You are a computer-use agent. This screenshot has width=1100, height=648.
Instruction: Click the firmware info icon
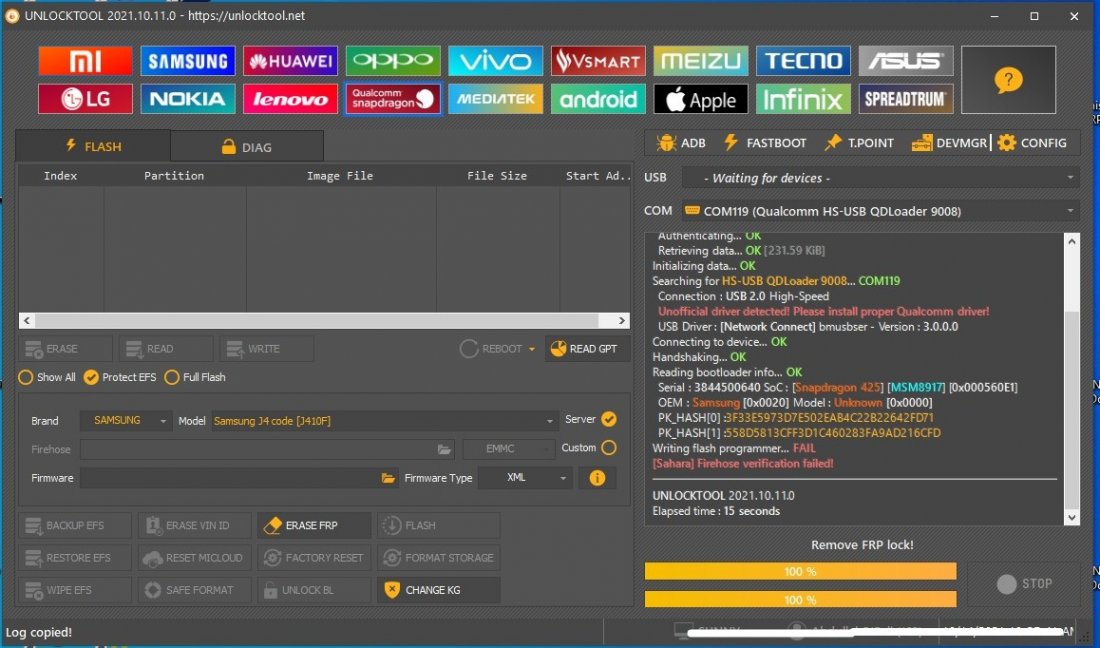point(597,478)
